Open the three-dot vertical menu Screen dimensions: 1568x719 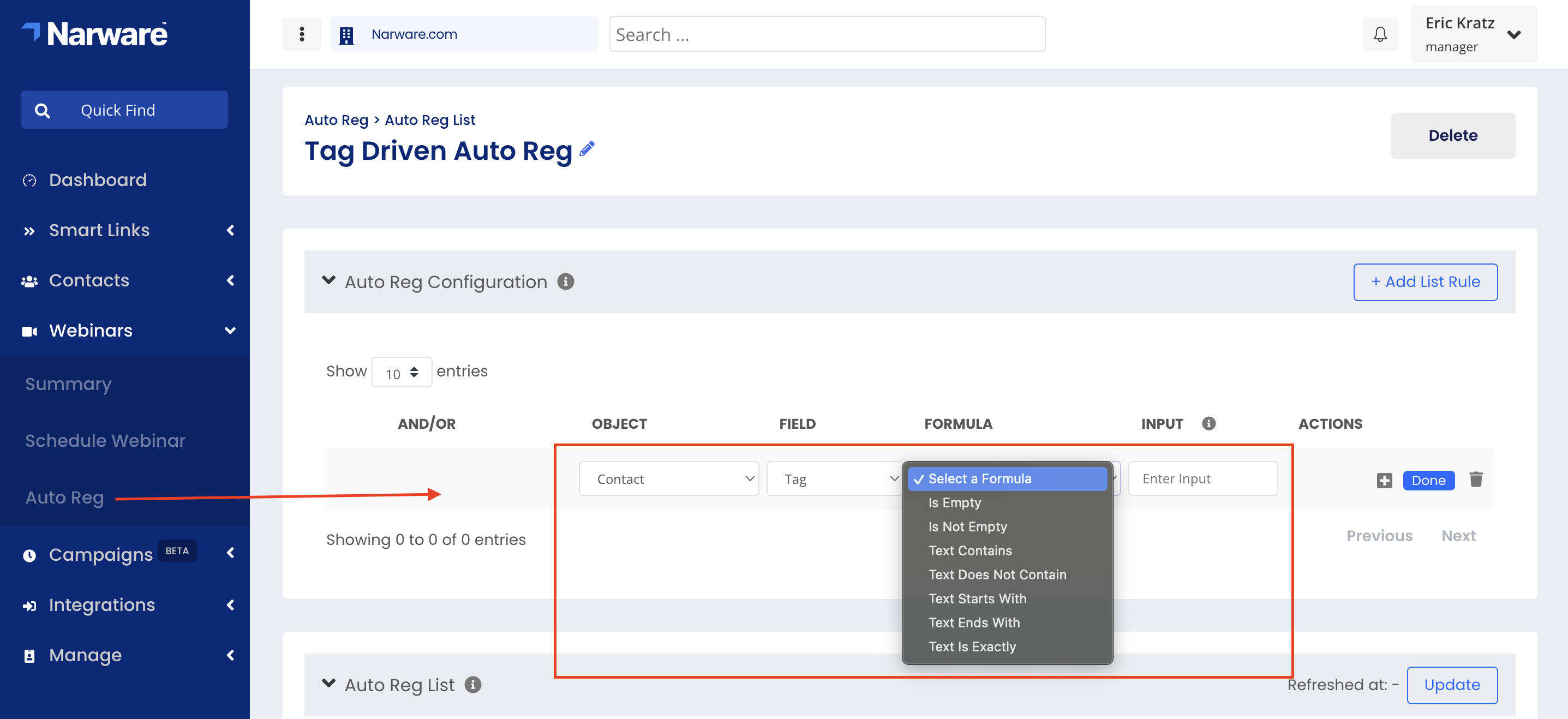tap(302, 34)
